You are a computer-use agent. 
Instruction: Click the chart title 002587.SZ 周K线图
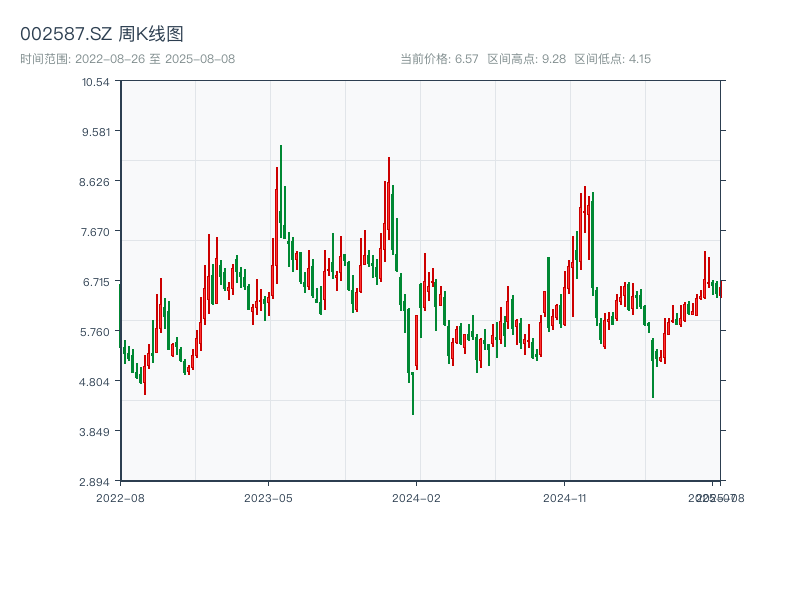(102, 34)
